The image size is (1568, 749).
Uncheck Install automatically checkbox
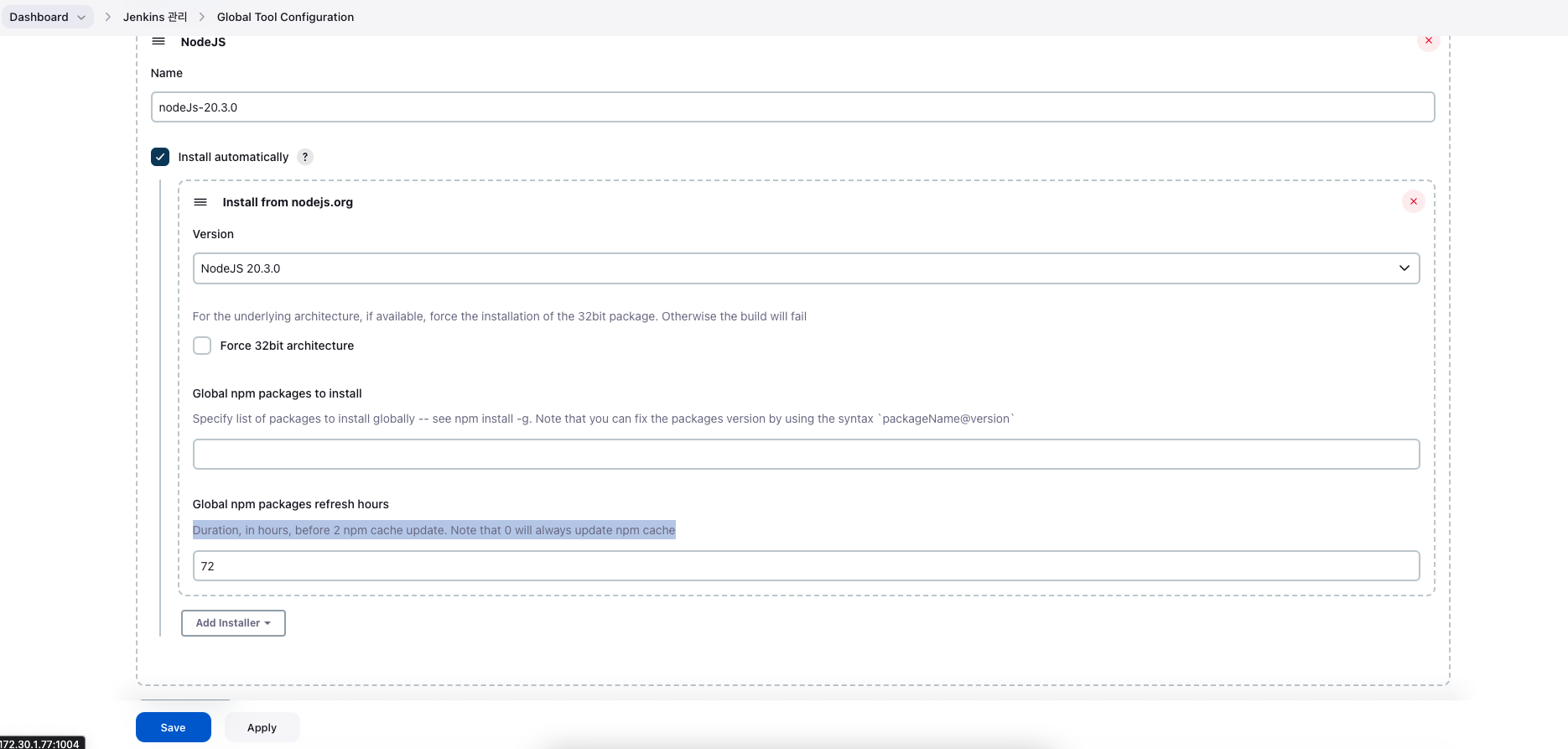point(160,157)
